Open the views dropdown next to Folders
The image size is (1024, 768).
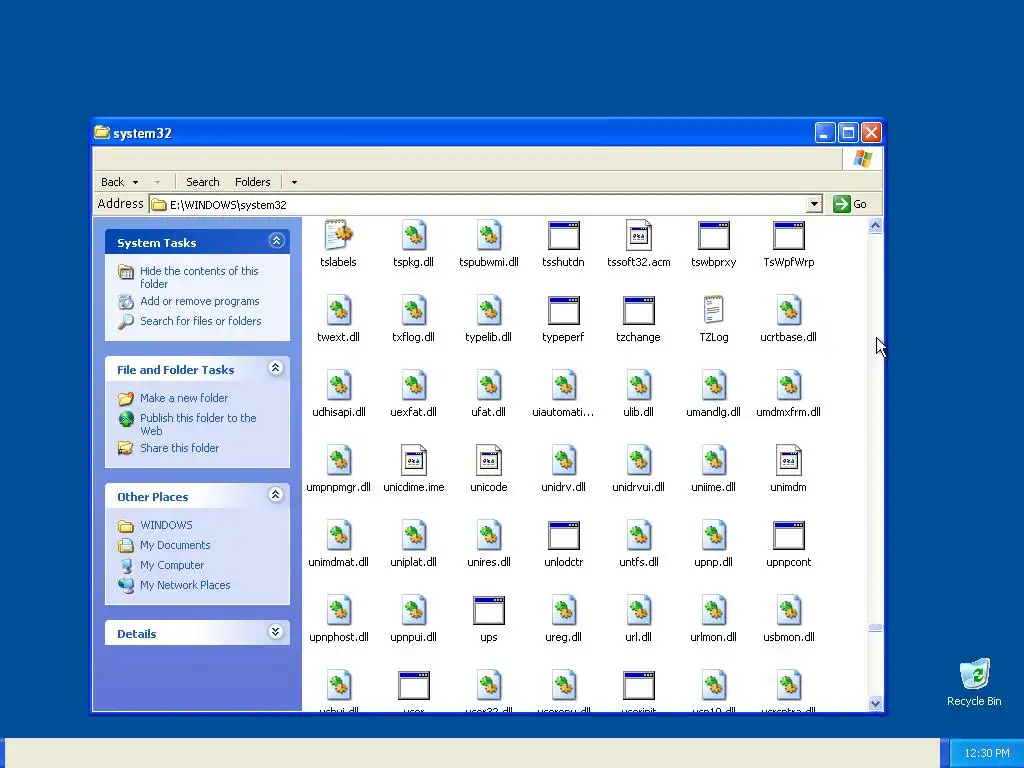tap(294, 182)
